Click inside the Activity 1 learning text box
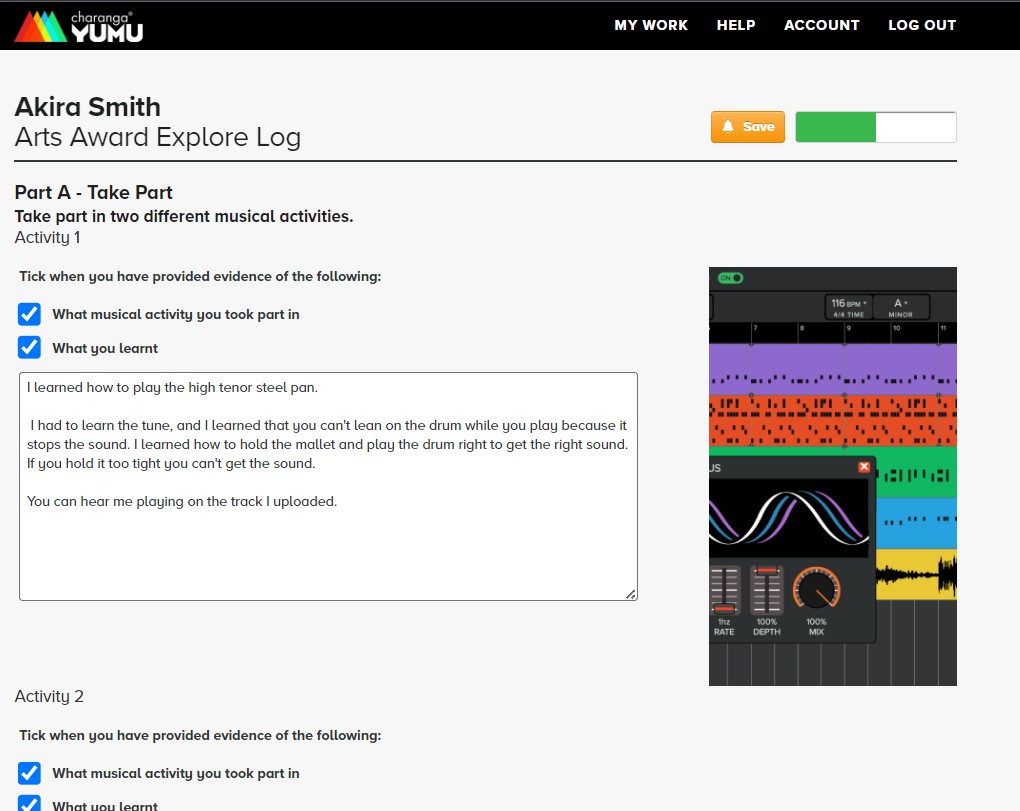 click(x=328, y=485)
